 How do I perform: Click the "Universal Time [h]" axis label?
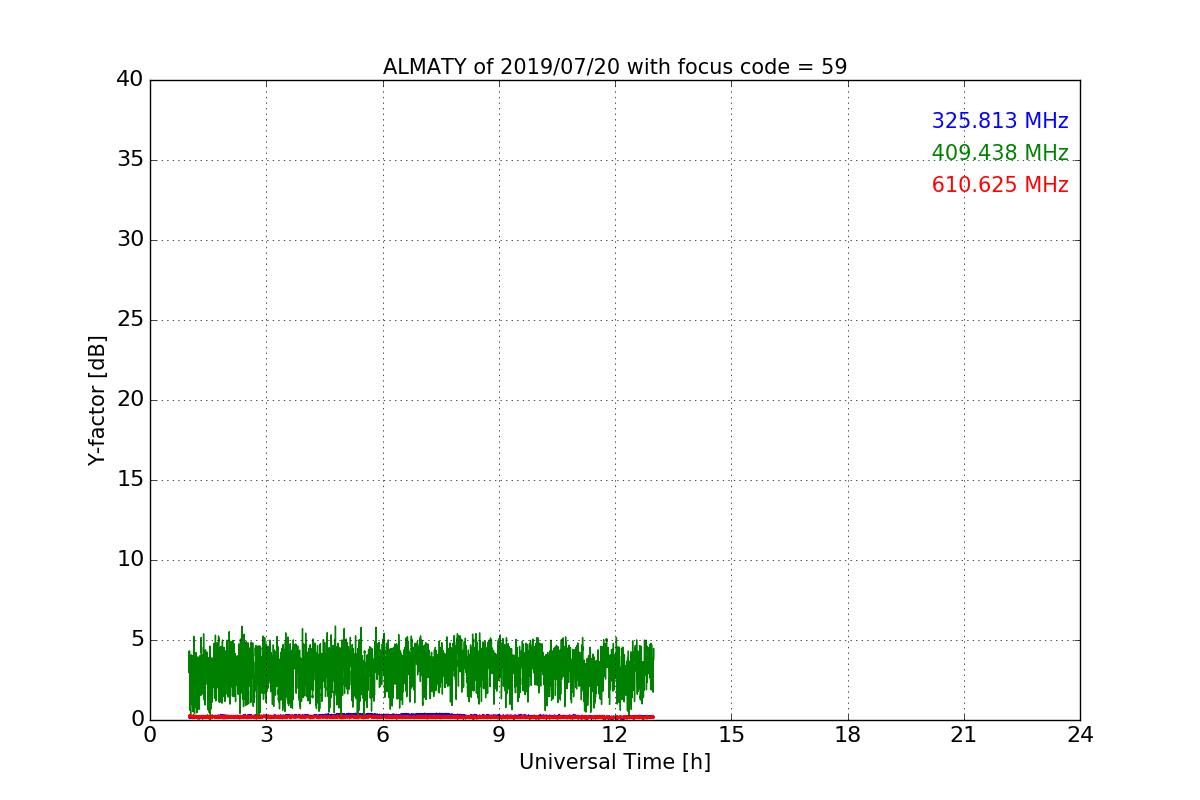615,762
